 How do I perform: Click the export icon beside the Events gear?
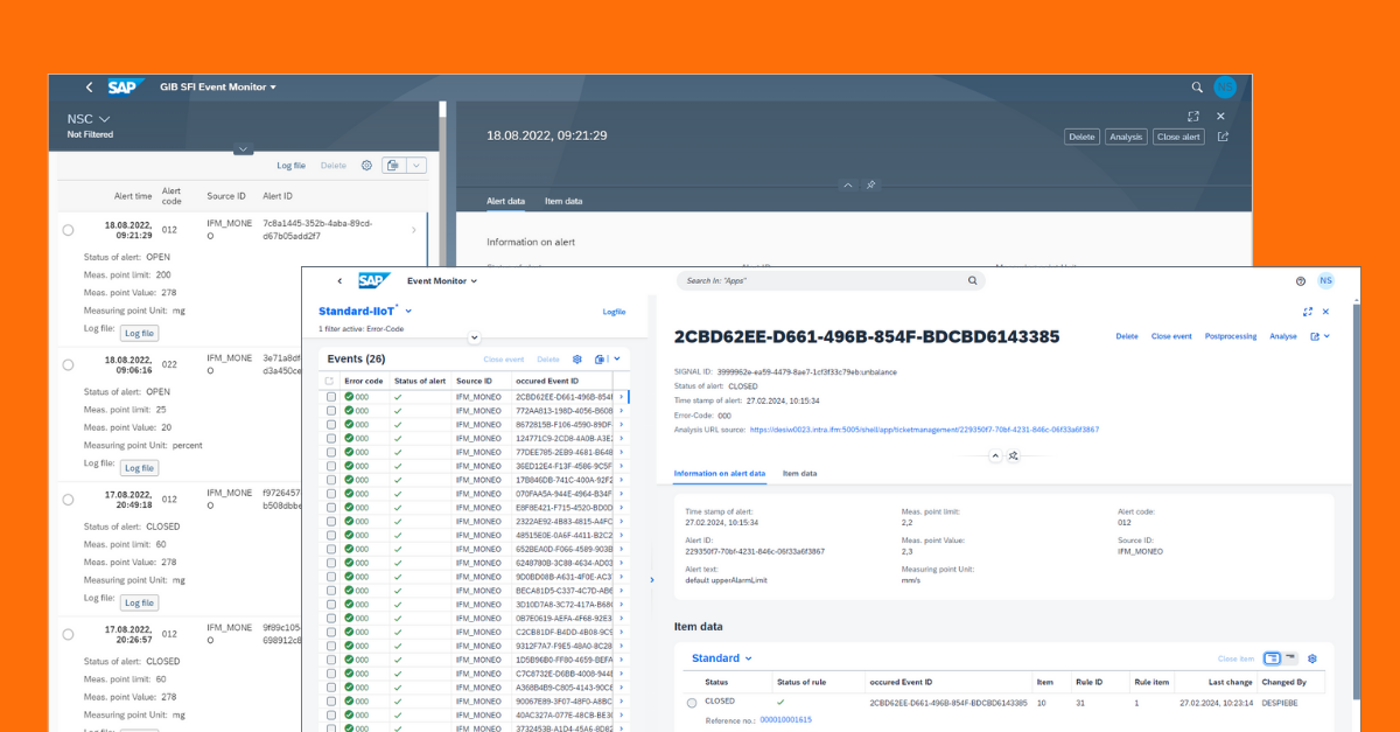[x=600, y=358]
